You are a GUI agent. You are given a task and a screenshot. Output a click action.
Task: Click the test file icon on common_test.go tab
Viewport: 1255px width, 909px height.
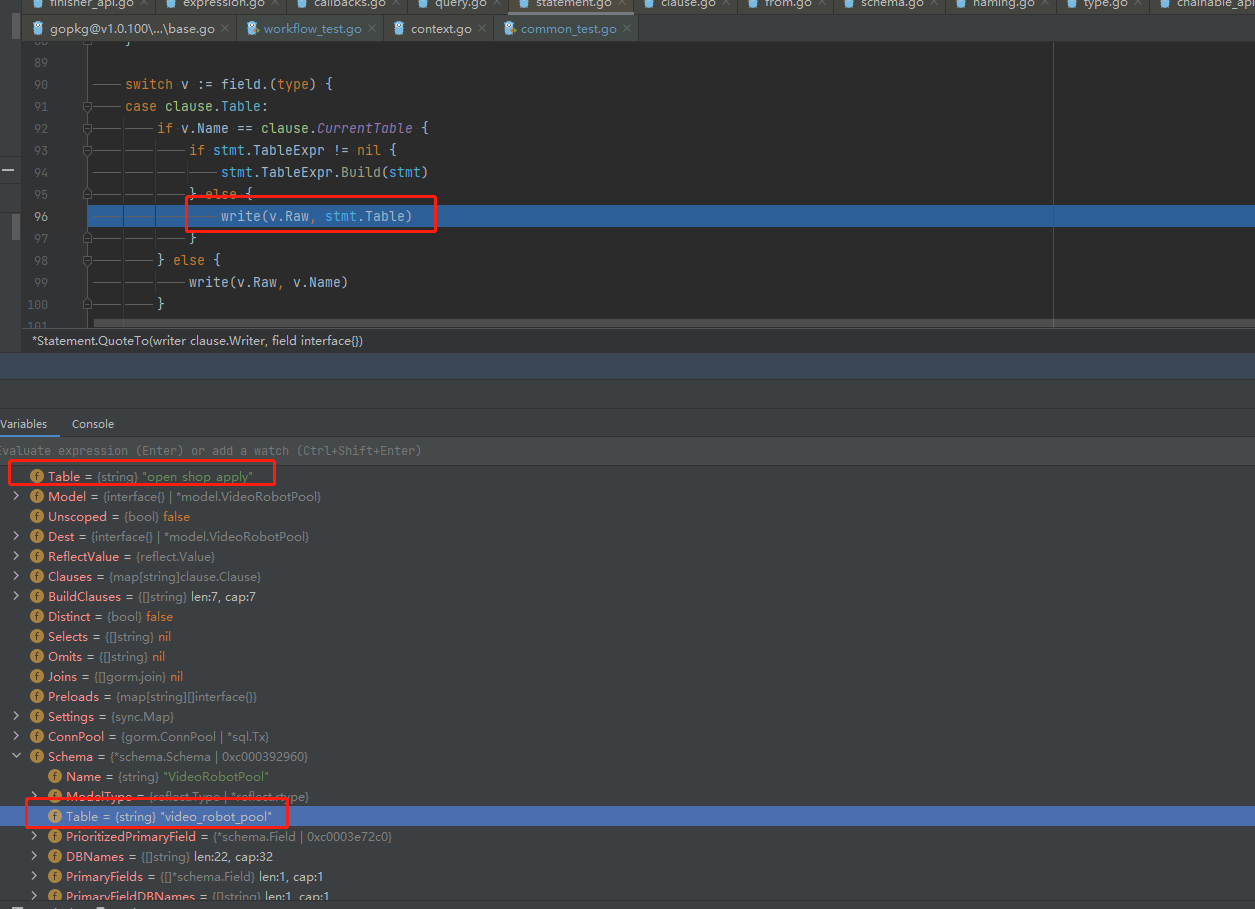pyautogui.click(x=510, y=28)
